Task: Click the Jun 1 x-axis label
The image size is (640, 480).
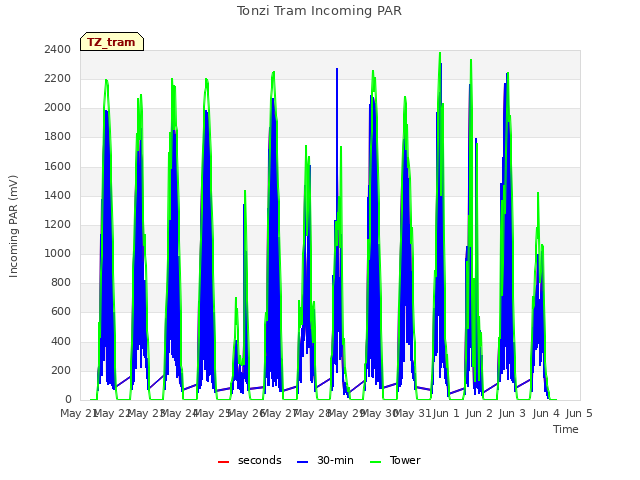Action: click(x=445, y=413)
